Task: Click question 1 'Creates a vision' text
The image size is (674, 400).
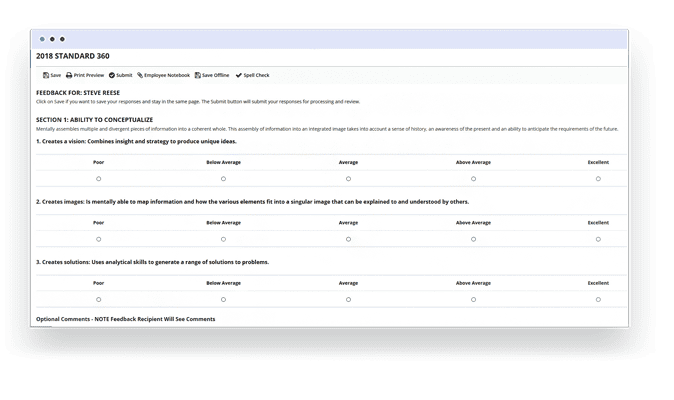Action: [x=136, y=141]
